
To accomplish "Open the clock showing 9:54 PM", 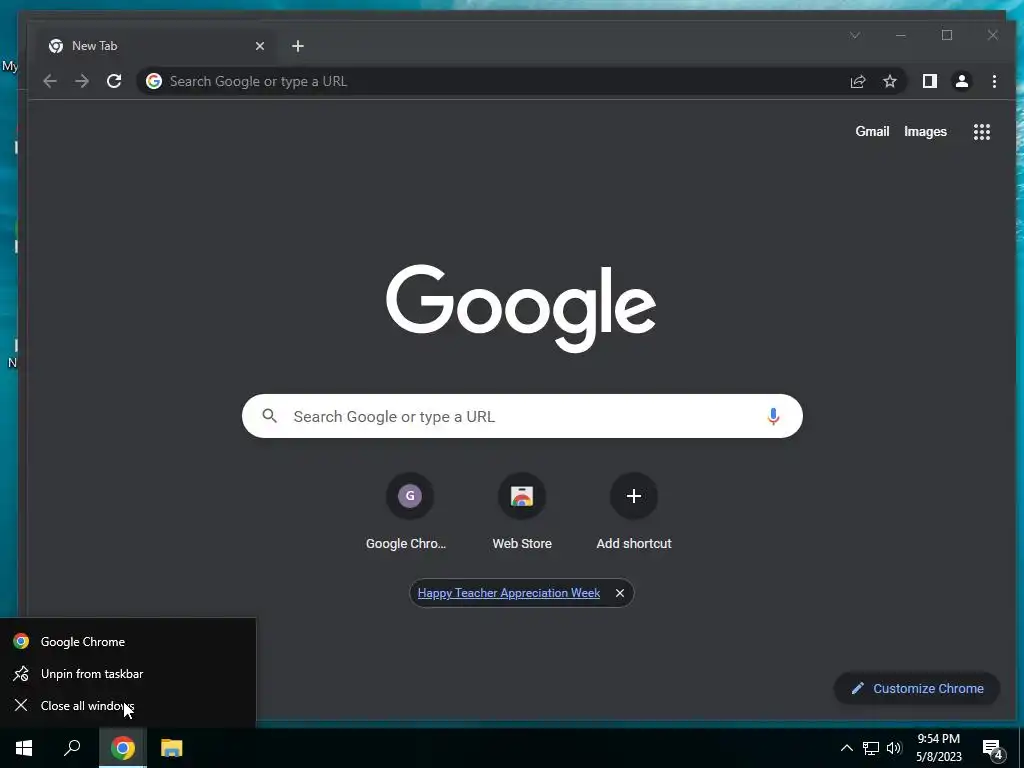I will point(938,748).
